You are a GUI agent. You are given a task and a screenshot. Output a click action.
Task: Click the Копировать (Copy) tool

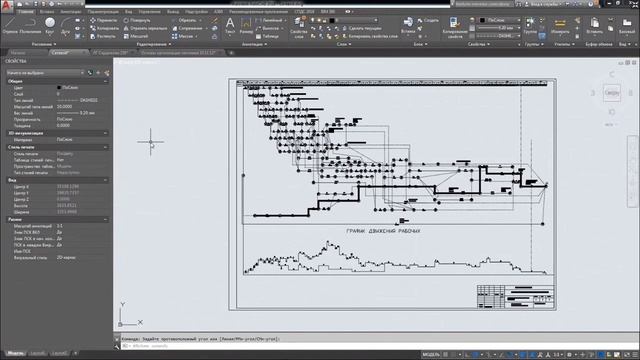point(104,28)
